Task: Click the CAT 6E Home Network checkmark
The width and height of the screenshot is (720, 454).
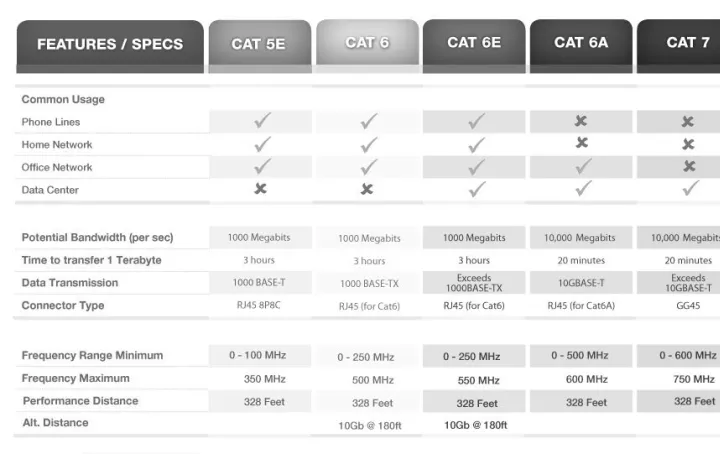Action: click(476, 144)
